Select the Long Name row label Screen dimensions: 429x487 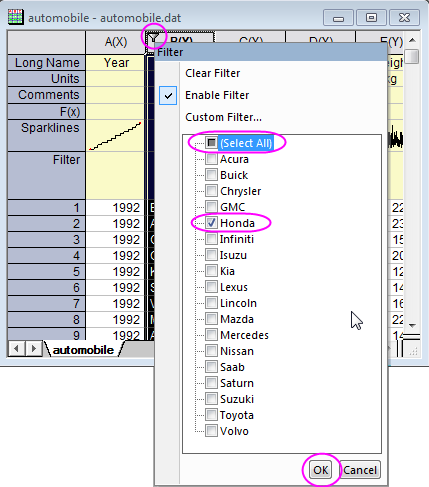coord(46,63)
